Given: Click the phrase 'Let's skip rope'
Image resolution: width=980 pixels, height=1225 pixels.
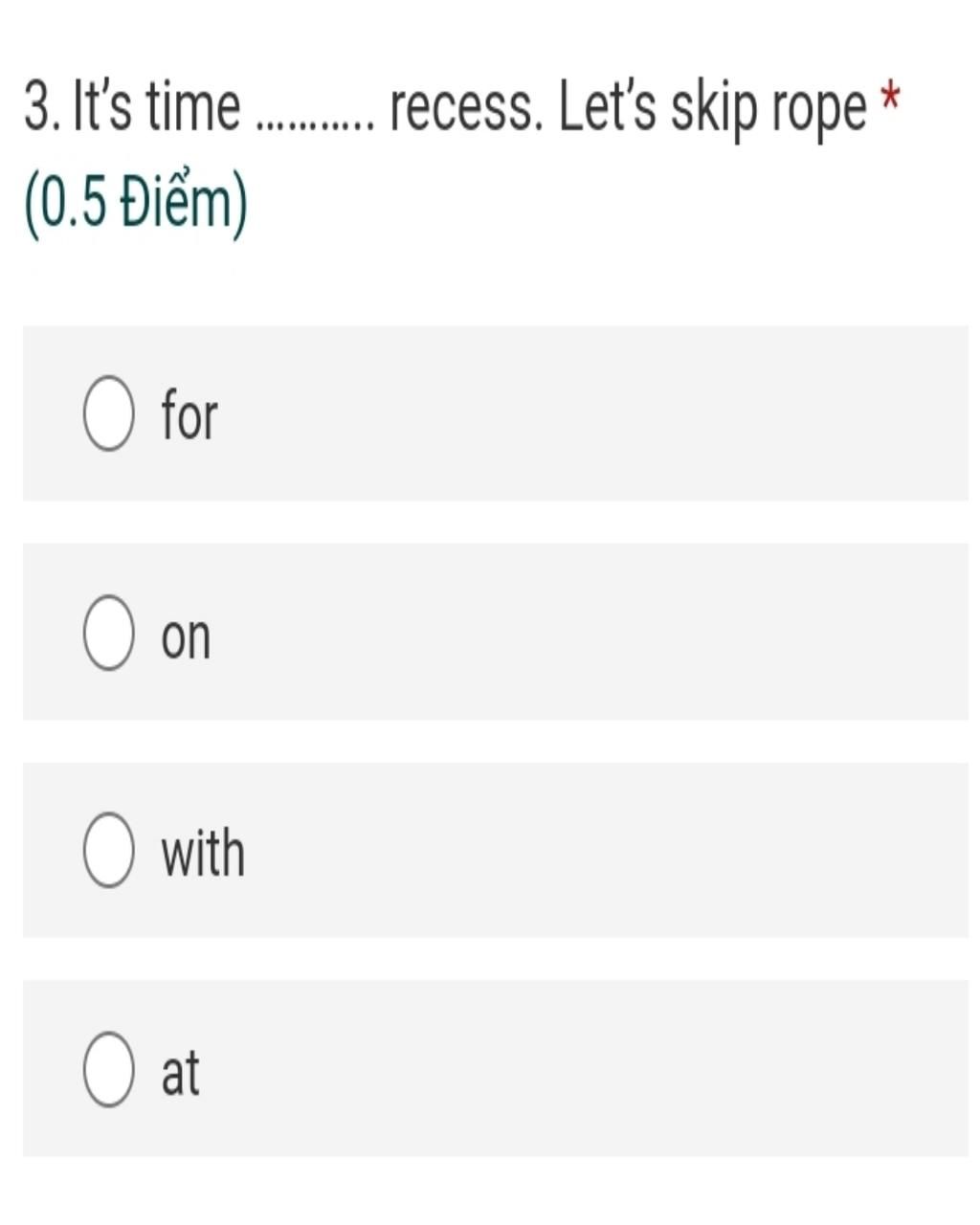Looking at the screenshot, I should [x=712, y=109].
